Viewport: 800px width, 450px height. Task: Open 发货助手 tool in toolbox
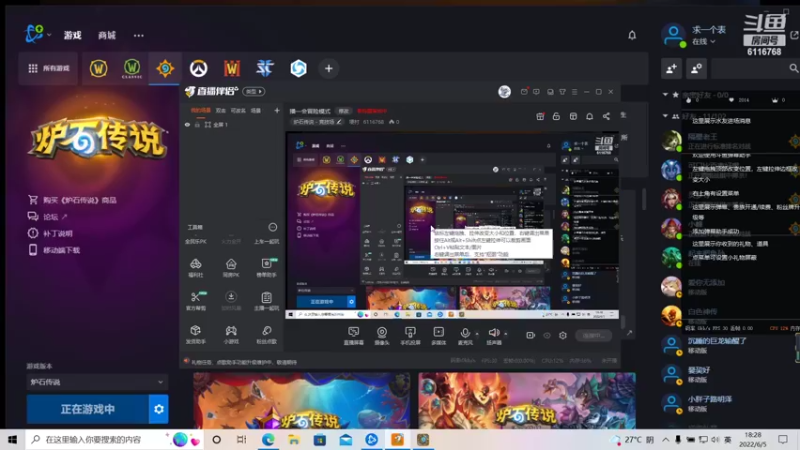pos(195,334)
